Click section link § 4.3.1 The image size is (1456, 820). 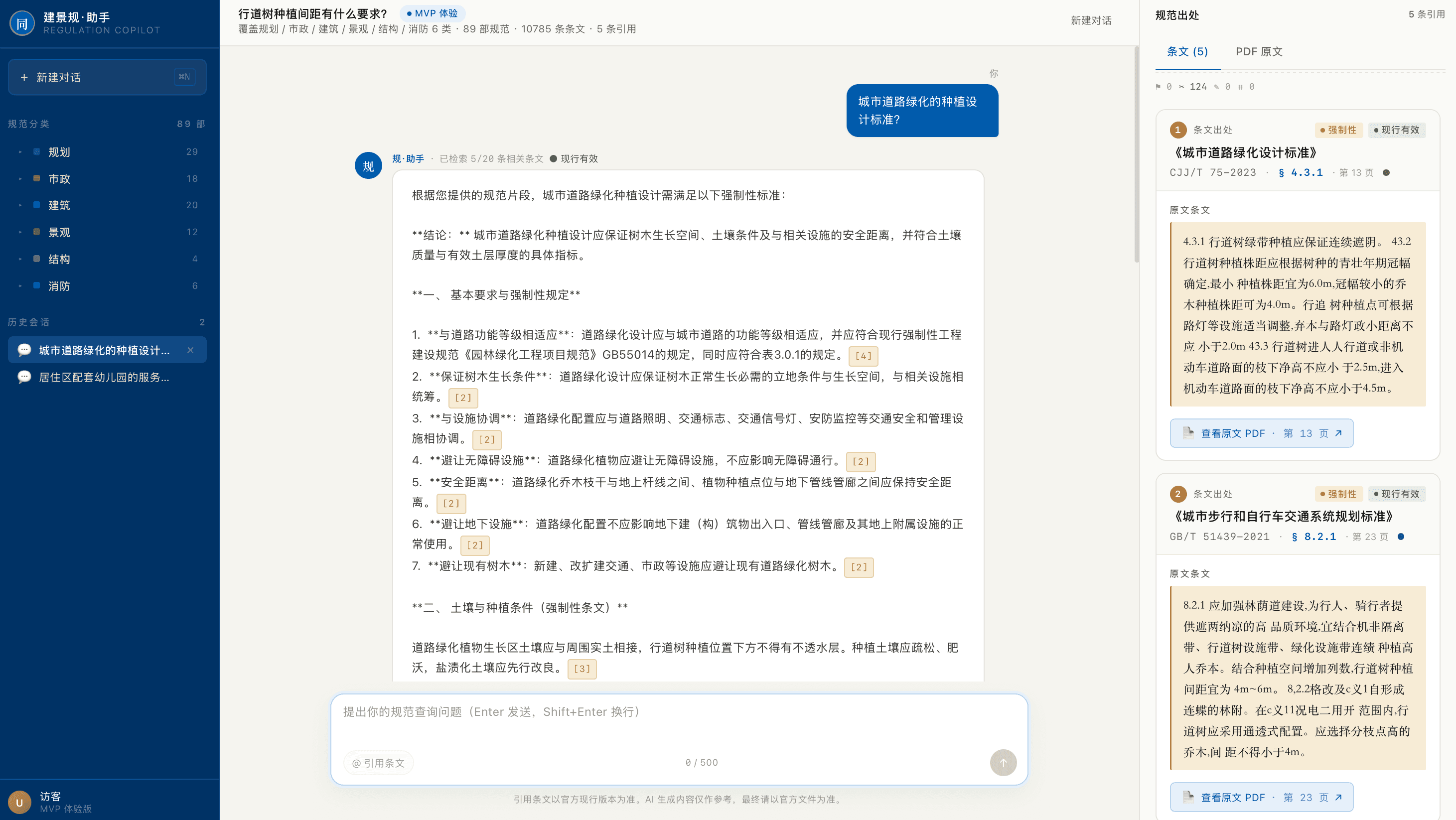click(1301, 172)
